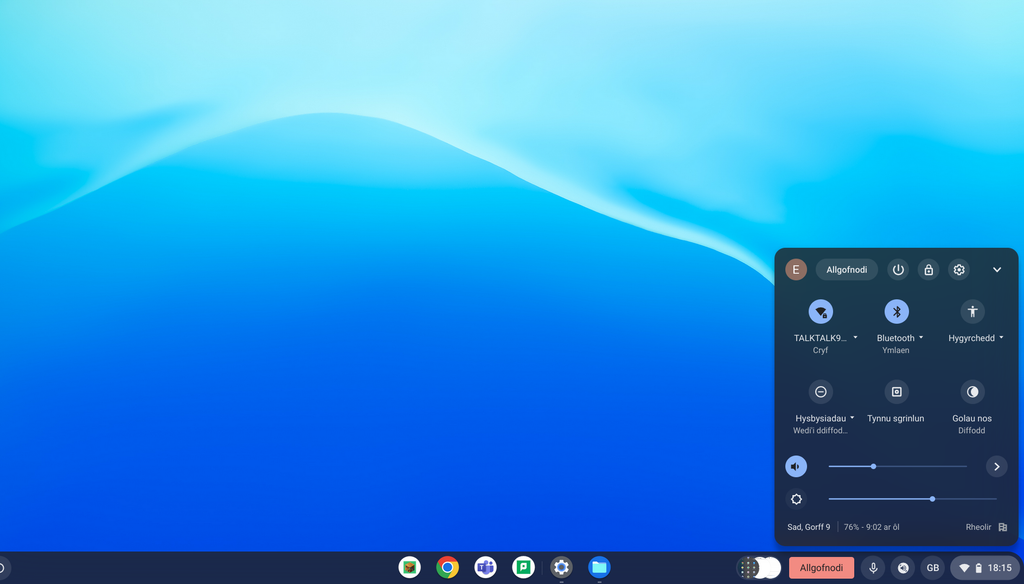1024x584 pixels.
Task: Open the green P app on the shelf
Action: [523, 567]
